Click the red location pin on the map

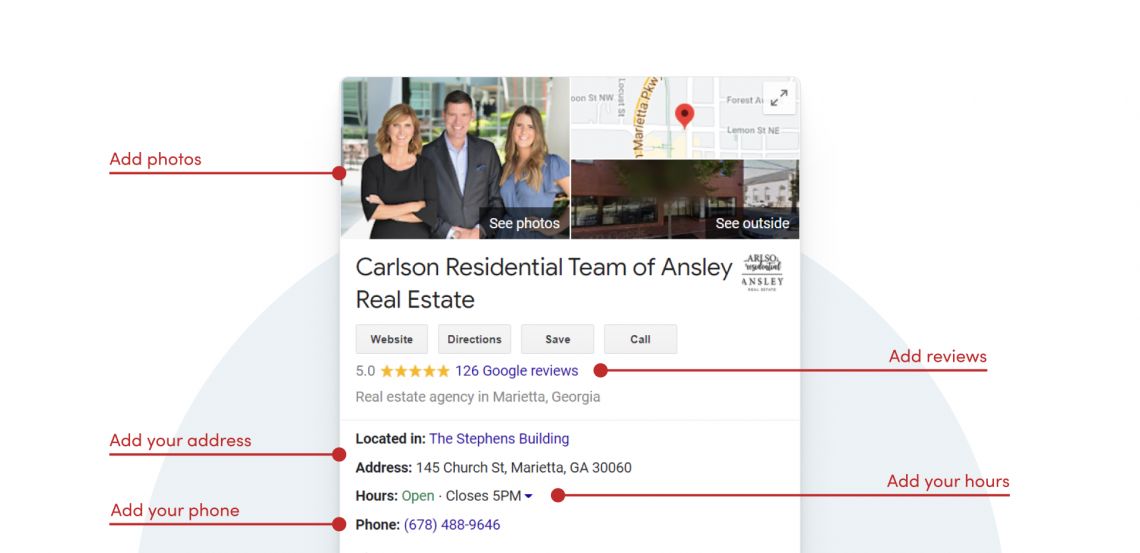tap(684, 116)
